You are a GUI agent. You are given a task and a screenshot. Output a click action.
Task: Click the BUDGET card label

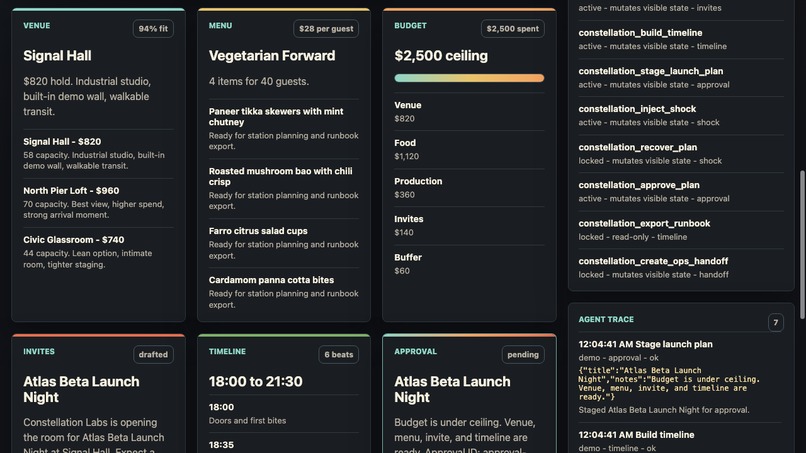(x=410, y=26)
